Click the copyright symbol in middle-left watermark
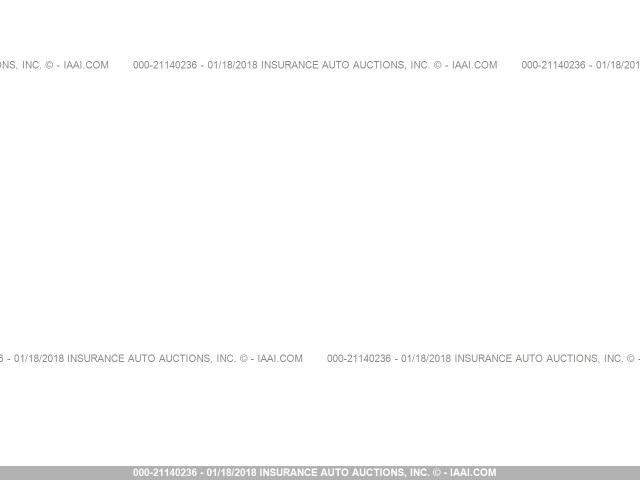 click(x=243, y=358)
